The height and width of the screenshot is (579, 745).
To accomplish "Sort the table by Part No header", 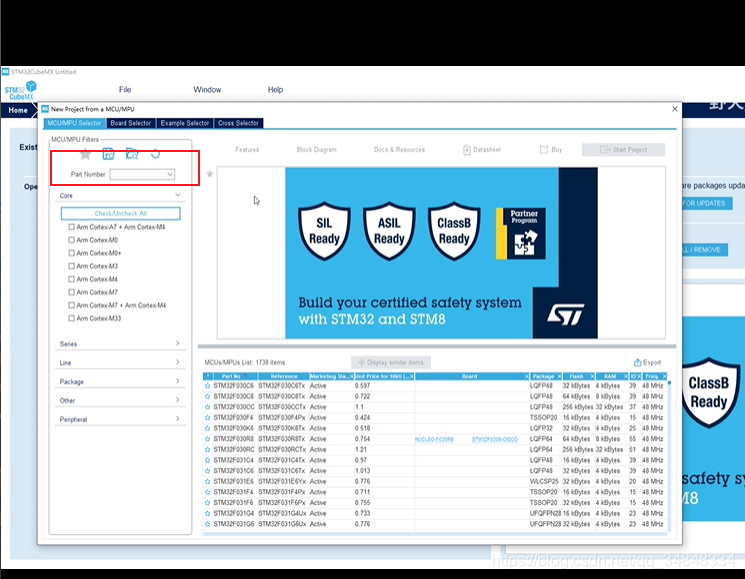I will point(235,376).
